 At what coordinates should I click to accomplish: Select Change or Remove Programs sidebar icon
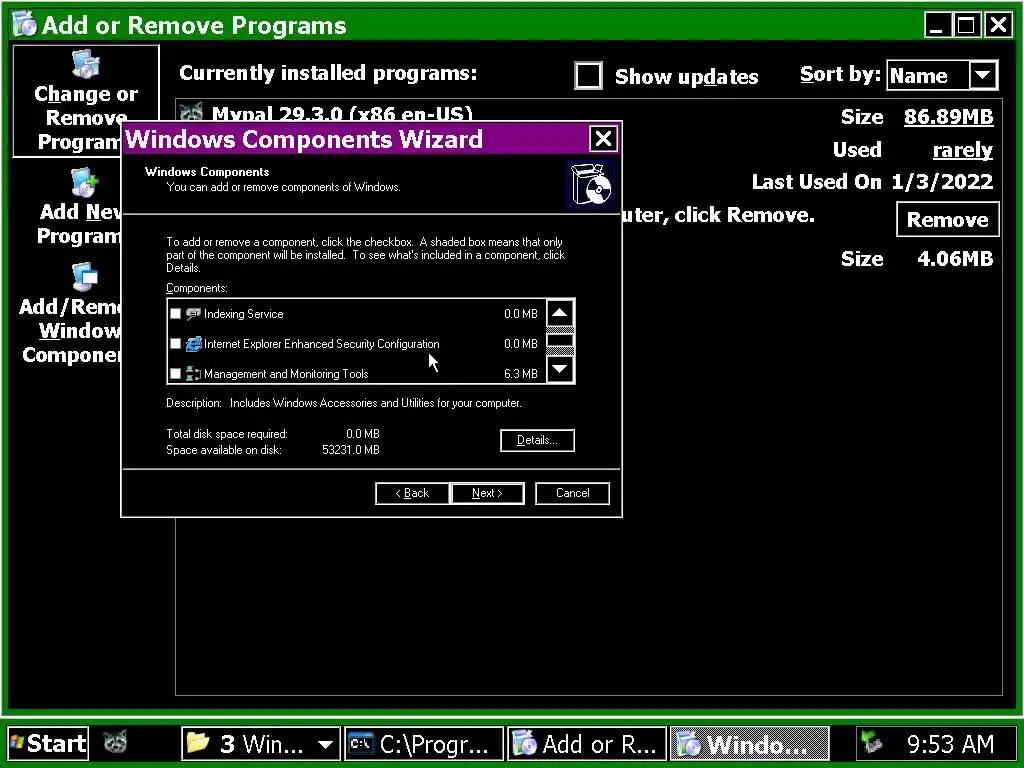86,65
